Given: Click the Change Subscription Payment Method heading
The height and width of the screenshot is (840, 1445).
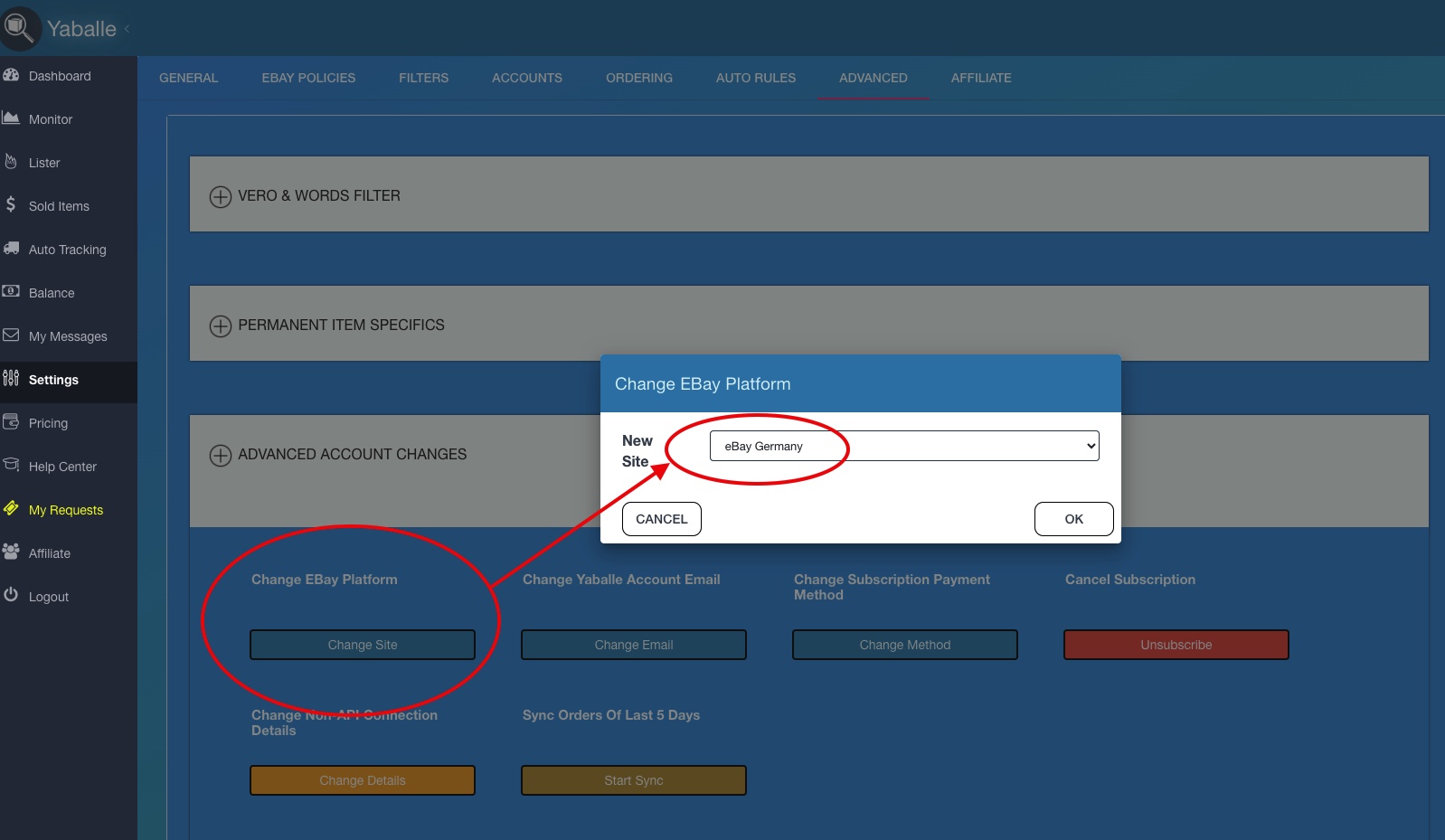Looking at the screenshot, I should (x=892, y=587).
